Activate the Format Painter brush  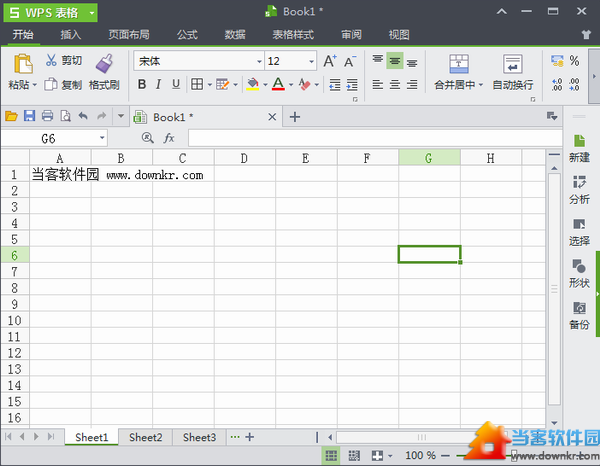coord(104,64)
